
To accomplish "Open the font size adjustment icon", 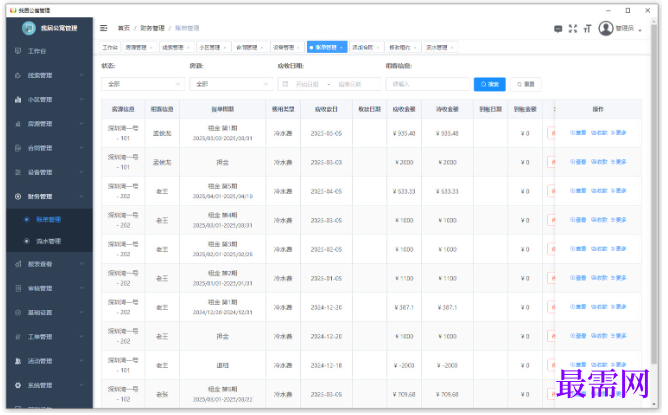I will [x=587, y=29].
